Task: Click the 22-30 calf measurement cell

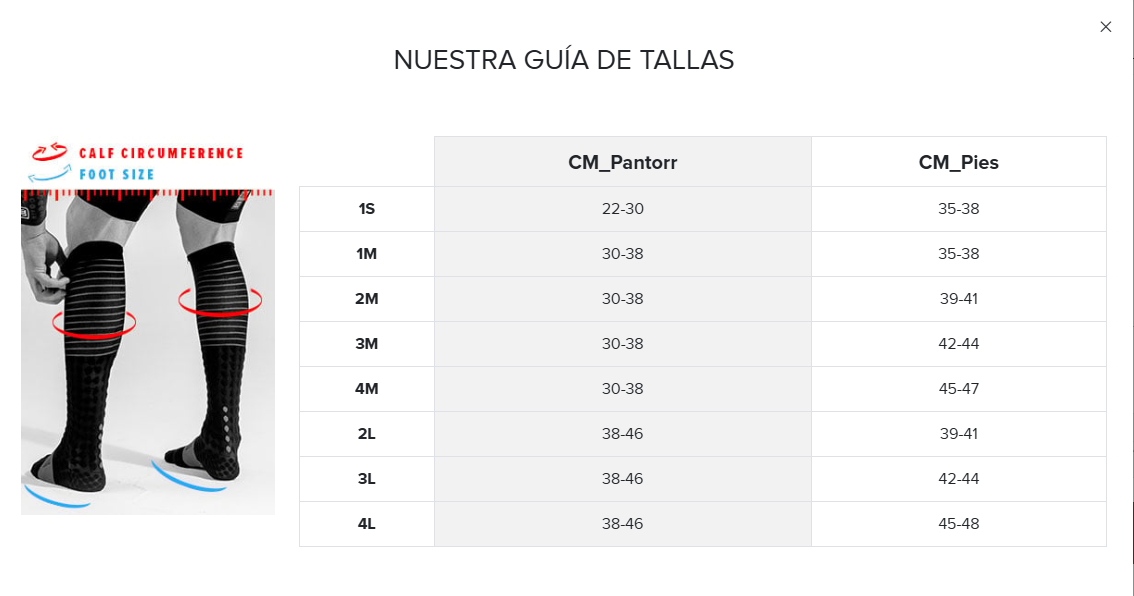Action: (622, 209)
